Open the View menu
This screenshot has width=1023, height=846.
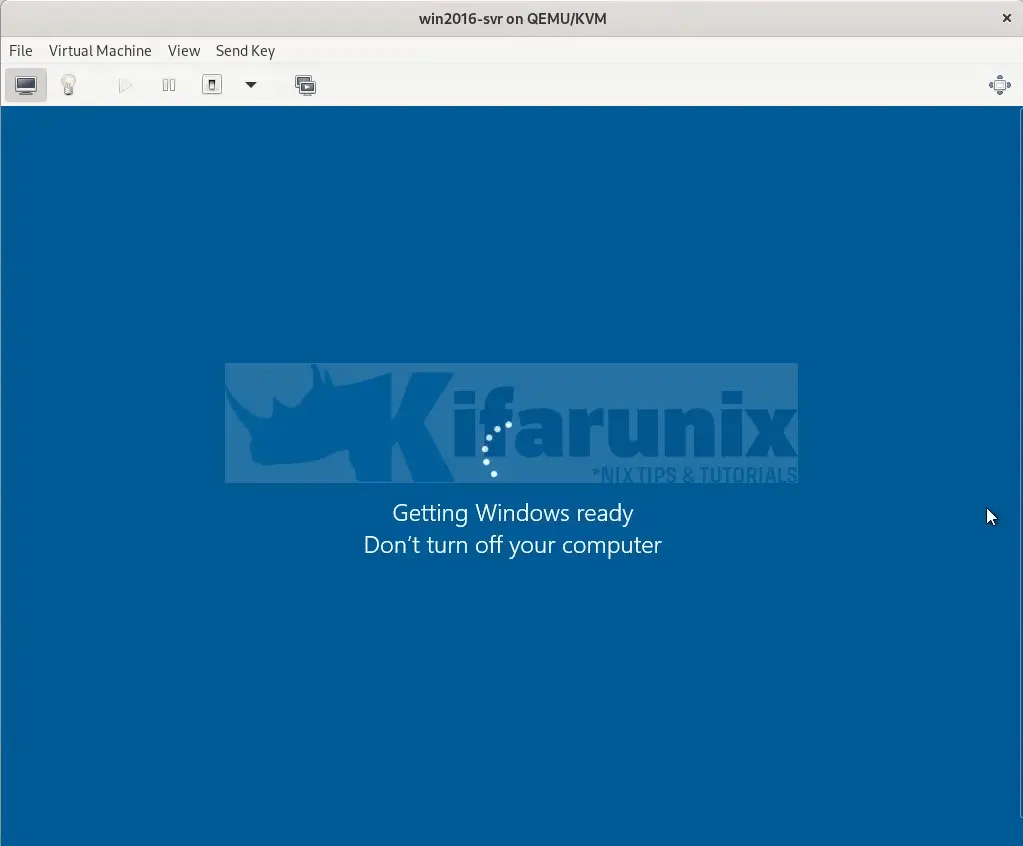pyautogui.click(x=184, y=51)
